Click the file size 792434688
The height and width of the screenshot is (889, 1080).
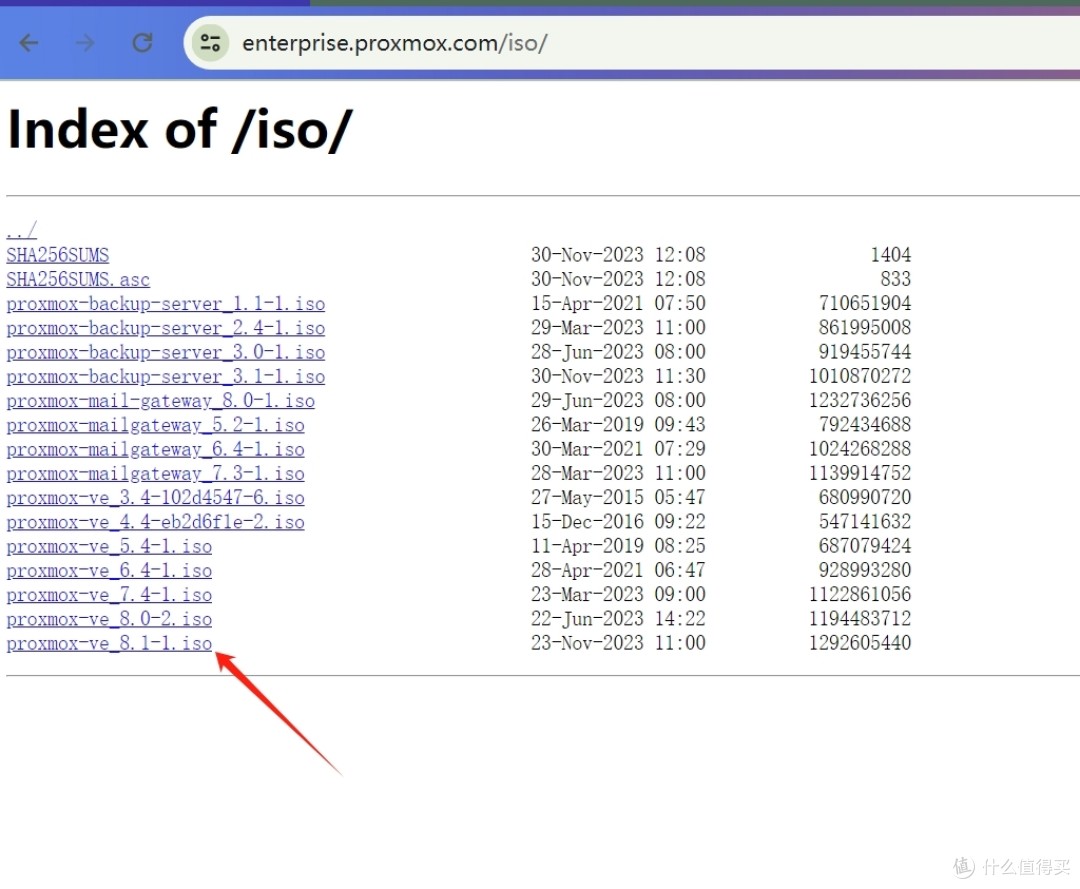(864, 425)
